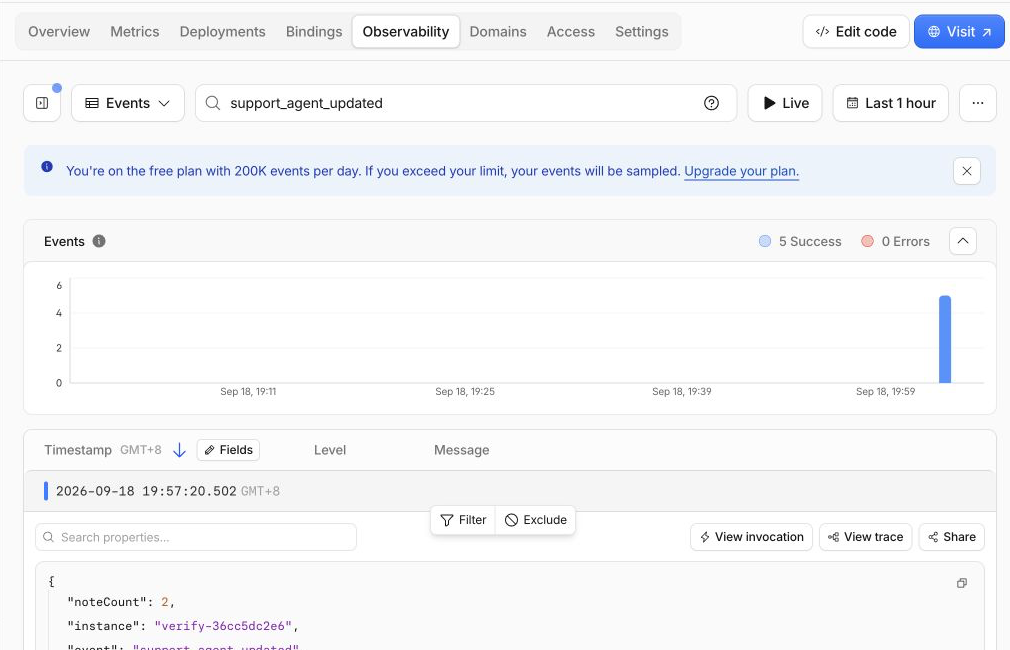
Task: Click View trace
Action: tap(865, 537)
